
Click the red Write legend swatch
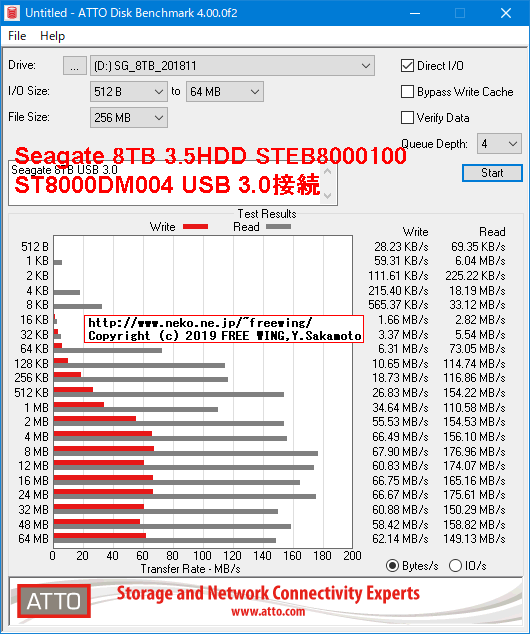point(196,227)
